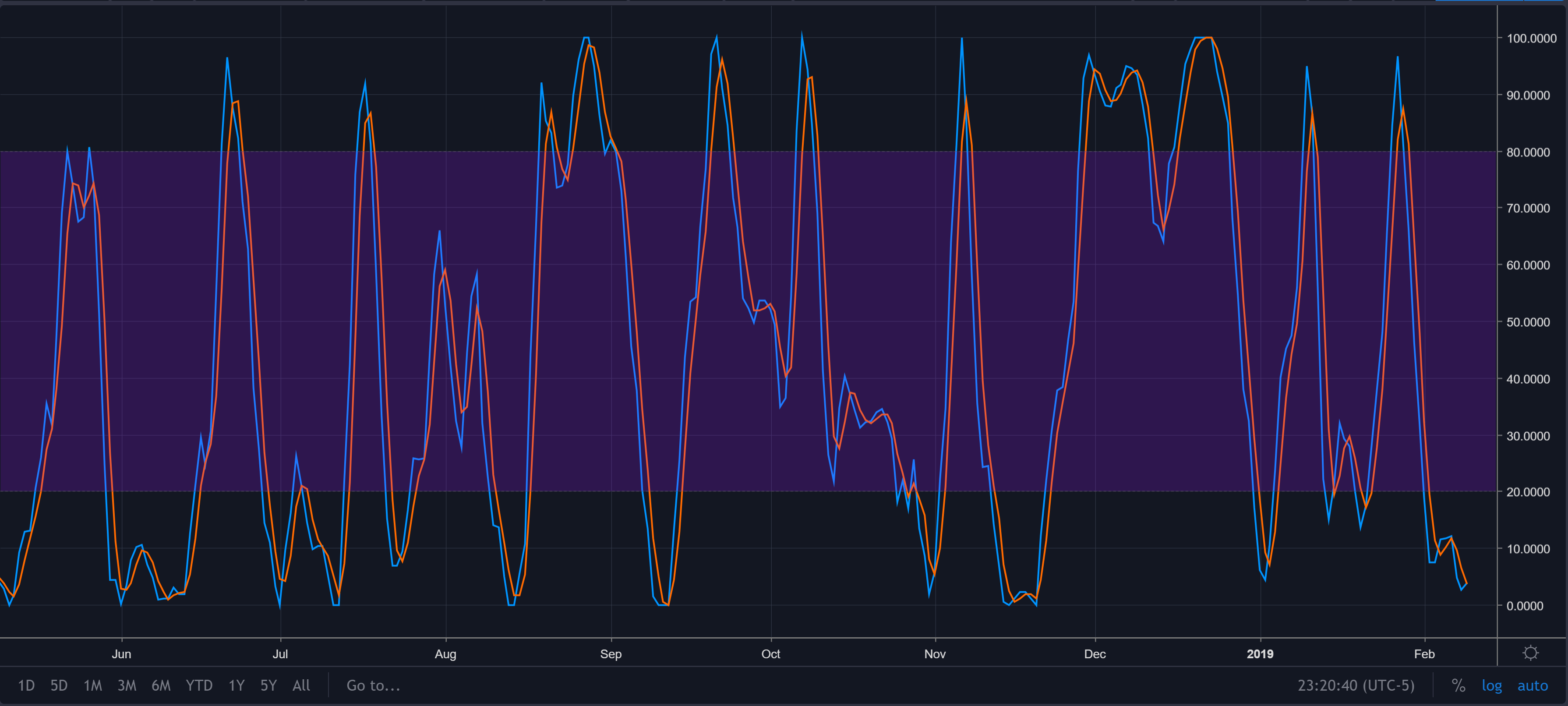Select the 3M range preset
The image size is (1568, 706).
[x=127, y=685]
